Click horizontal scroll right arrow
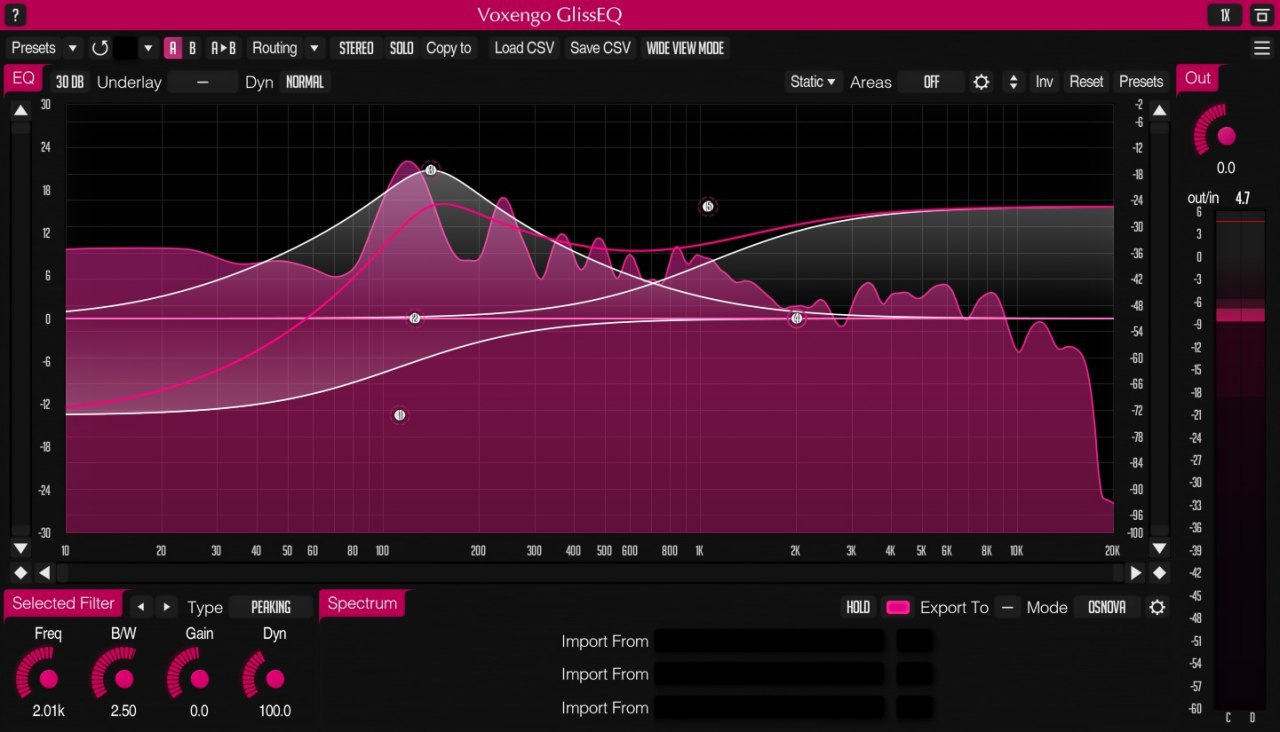1280x732 pixels. coord(1135,573)
